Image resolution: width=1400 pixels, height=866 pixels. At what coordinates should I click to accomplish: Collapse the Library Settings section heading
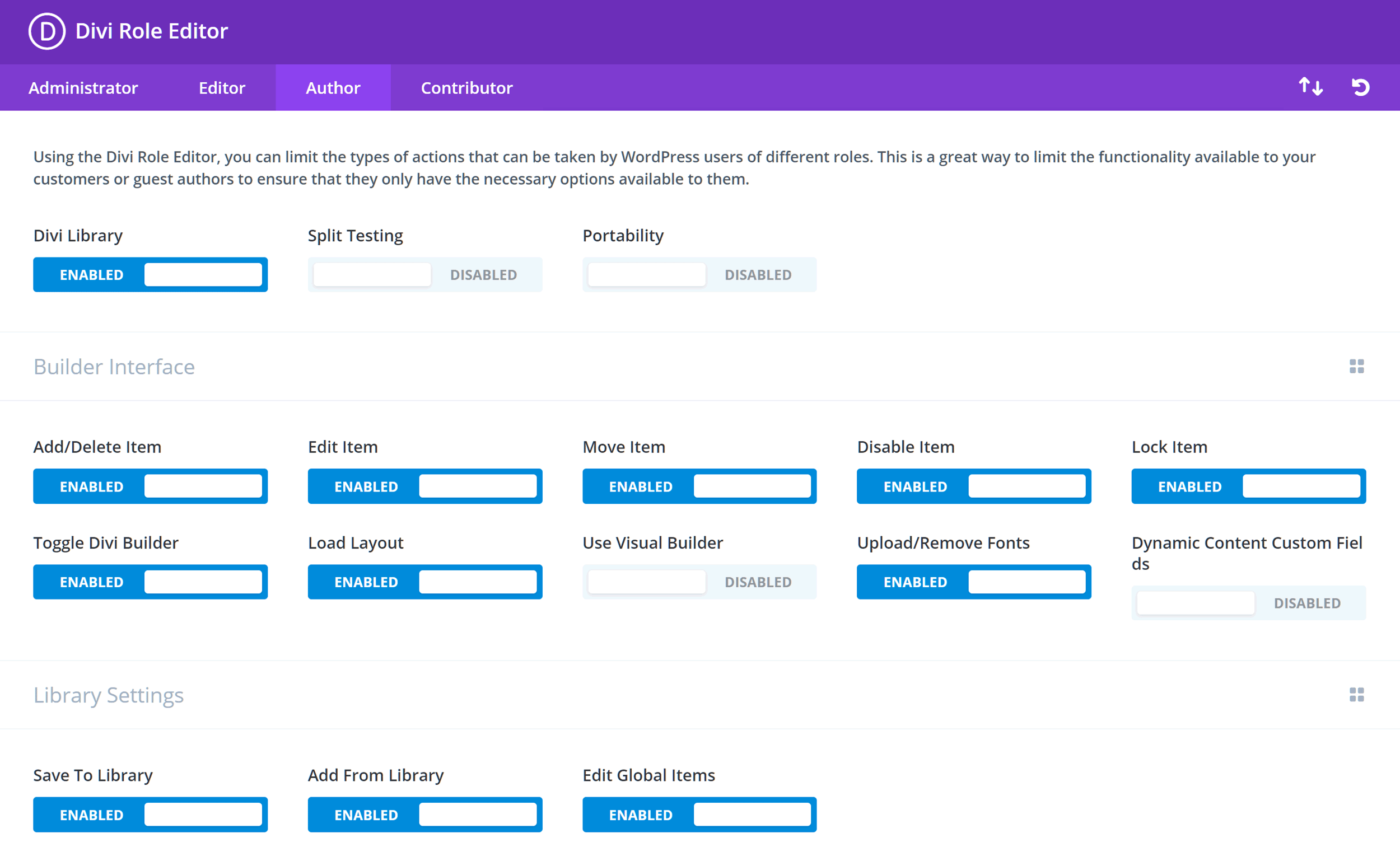click(x=108, y=695)
